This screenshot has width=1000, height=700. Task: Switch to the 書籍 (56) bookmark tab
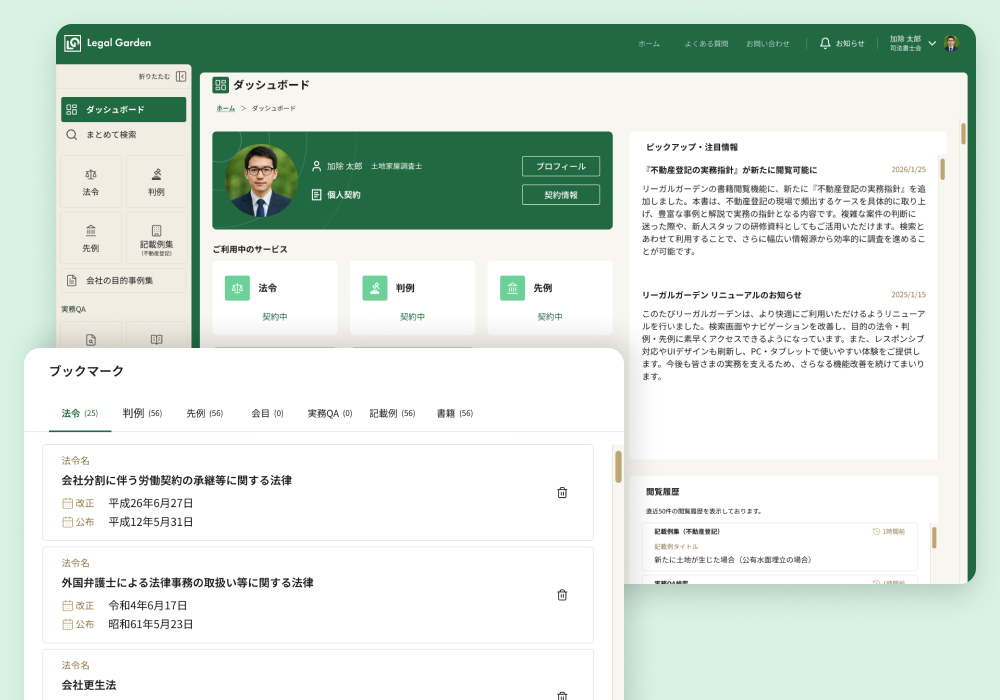[455, 414]
